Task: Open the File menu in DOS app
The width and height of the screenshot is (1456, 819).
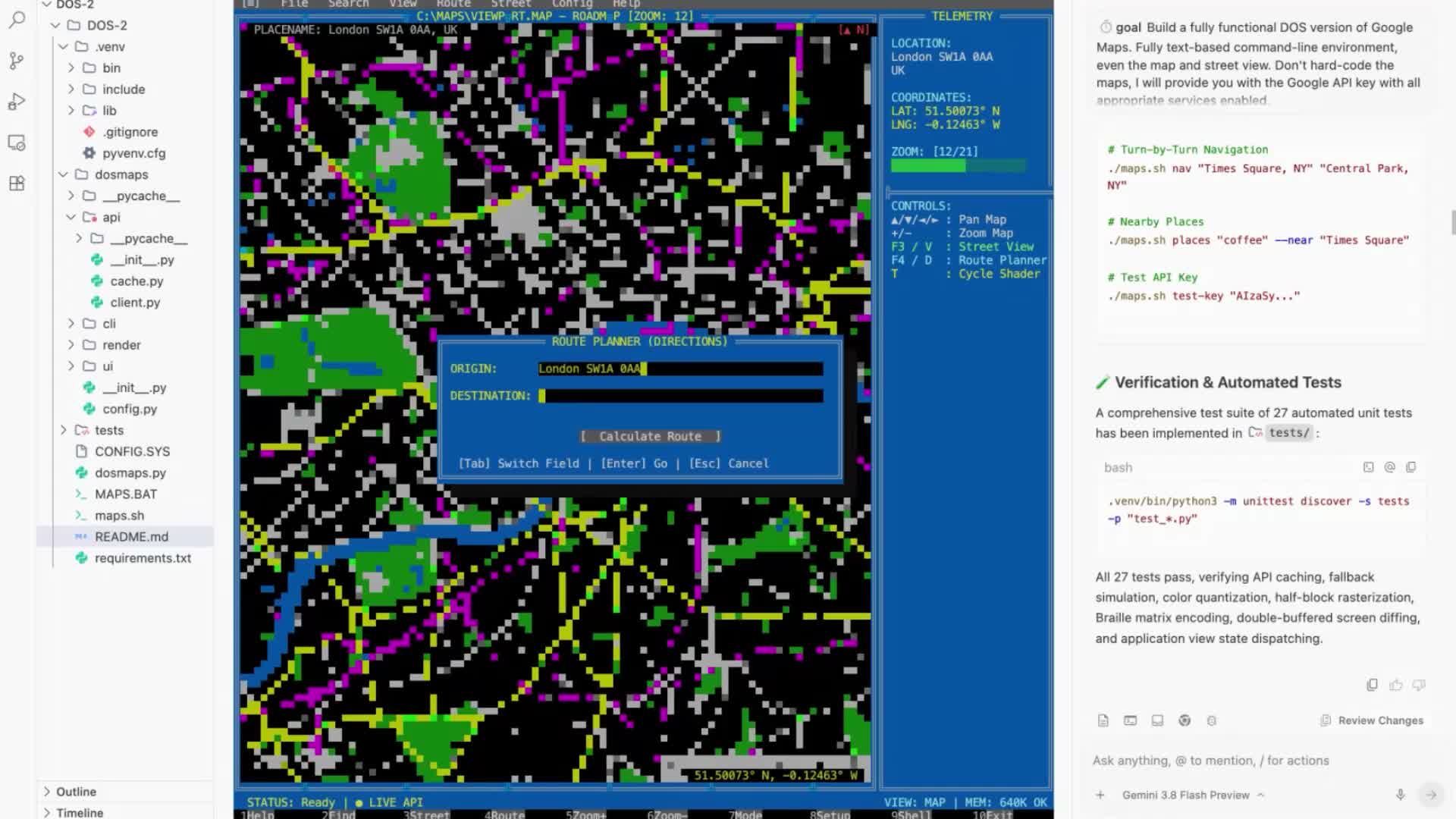Action: pos(294,4)
